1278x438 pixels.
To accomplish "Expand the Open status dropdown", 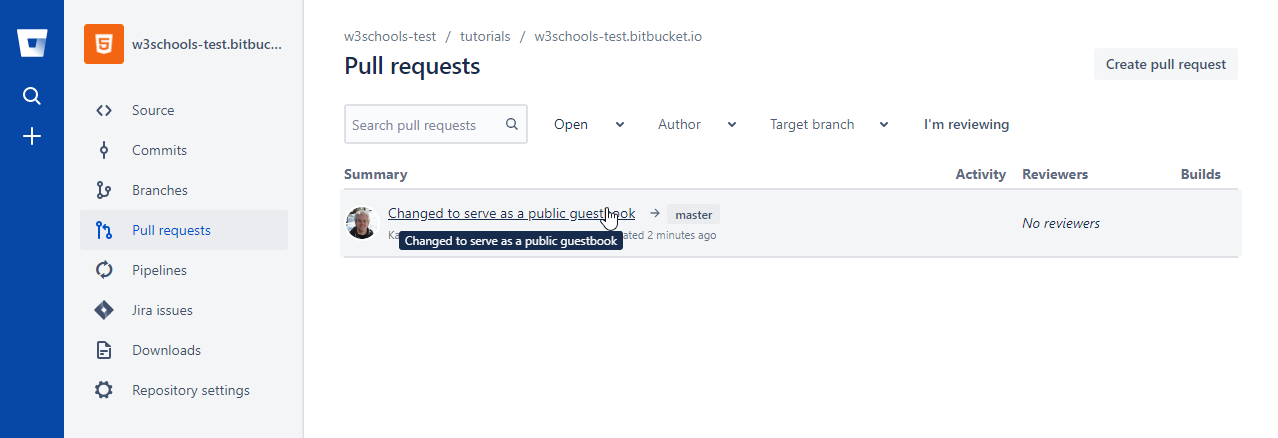I will pos(589,125).
